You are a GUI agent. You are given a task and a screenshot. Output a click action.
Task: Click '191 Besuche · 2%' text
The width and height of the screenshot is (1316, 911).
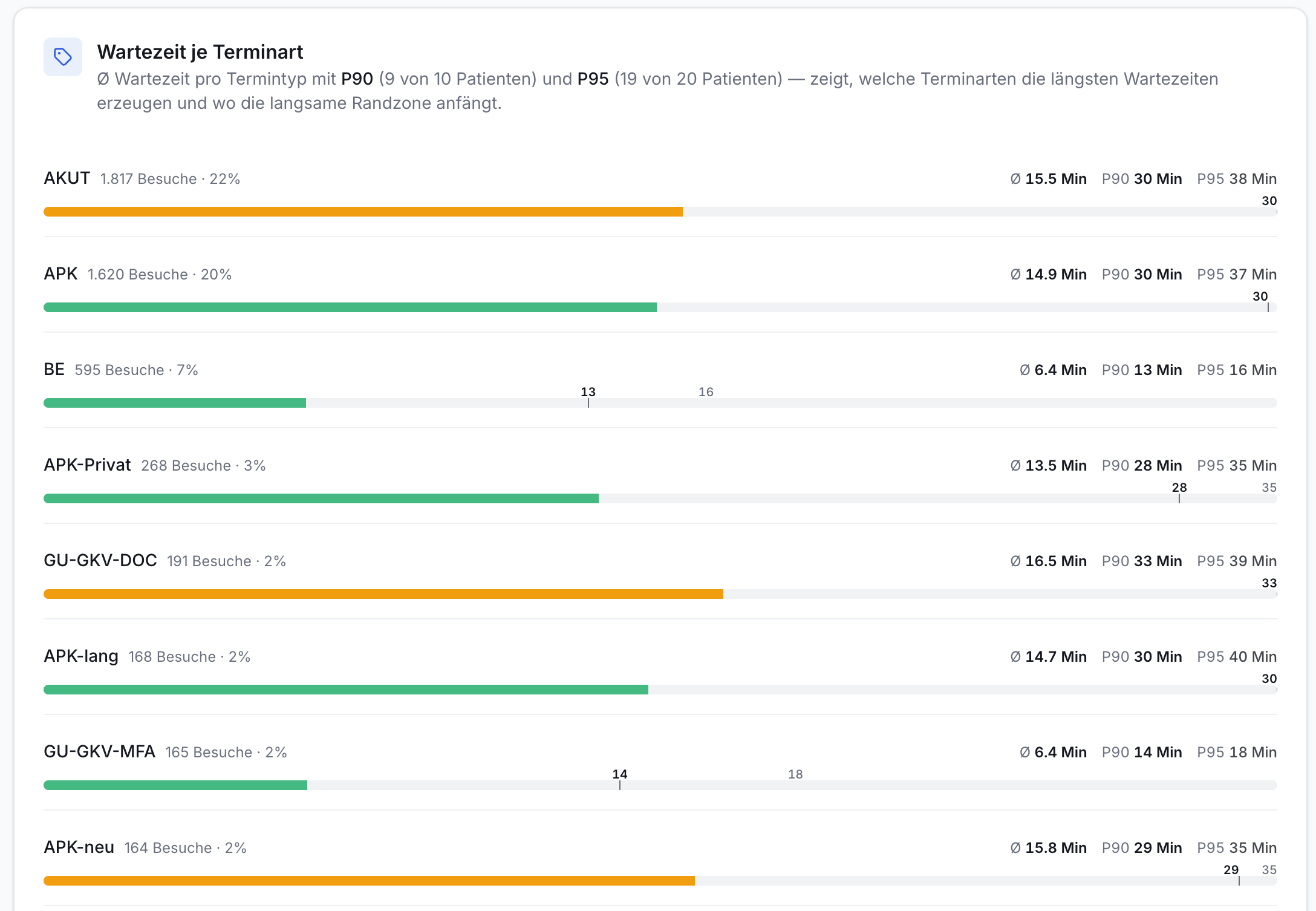click(x=227, y=561)
